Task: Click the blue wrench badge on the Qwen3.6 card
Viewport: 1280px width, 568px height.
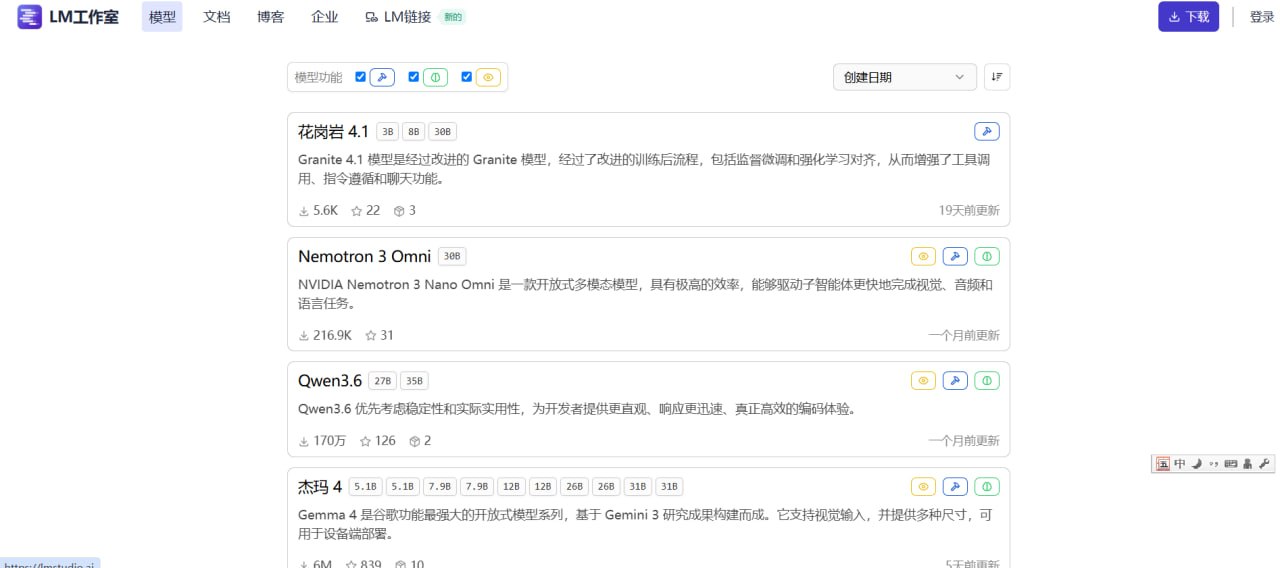Action: (x=955, y=380)
